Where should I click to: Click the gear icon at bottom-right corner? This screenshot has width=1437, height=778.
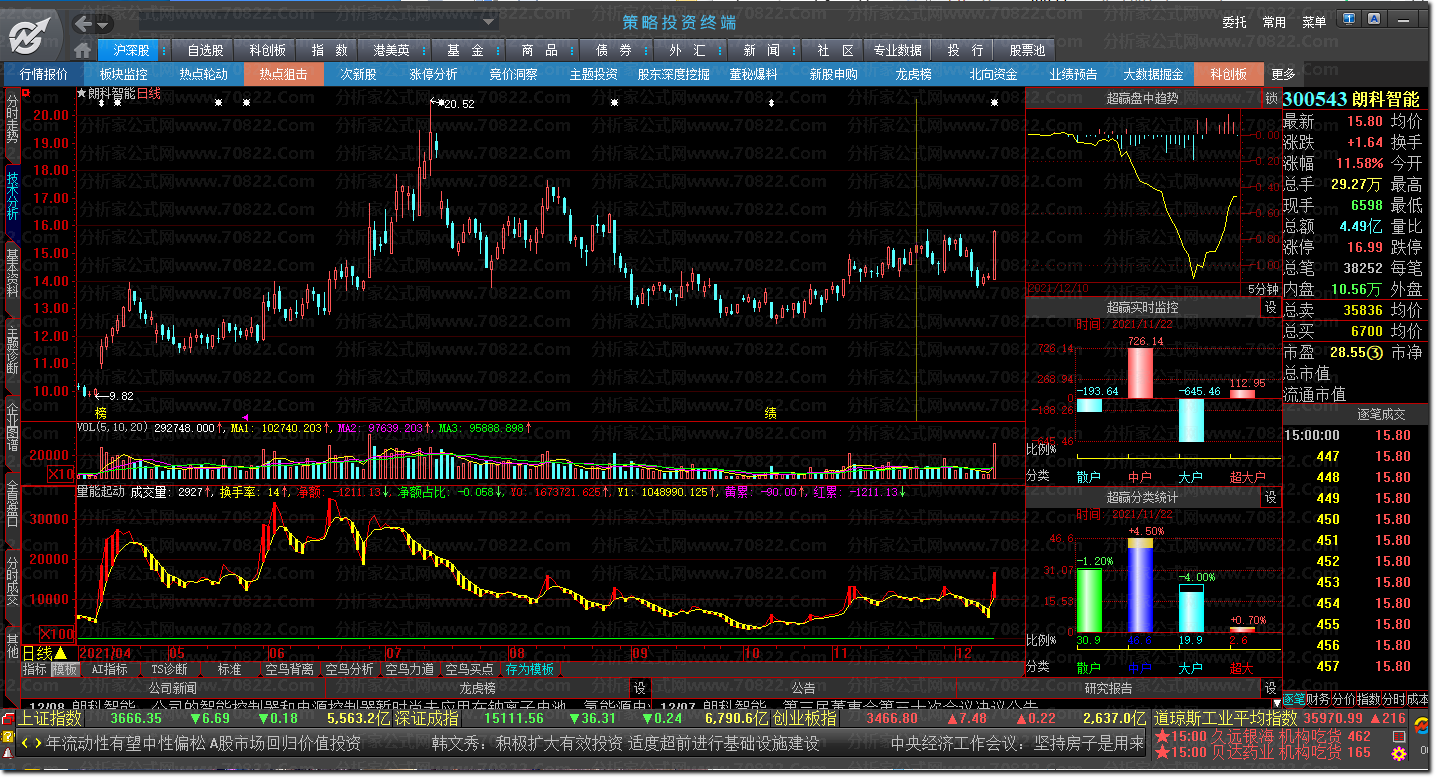pyautogui.click(x=1400, y=753)
